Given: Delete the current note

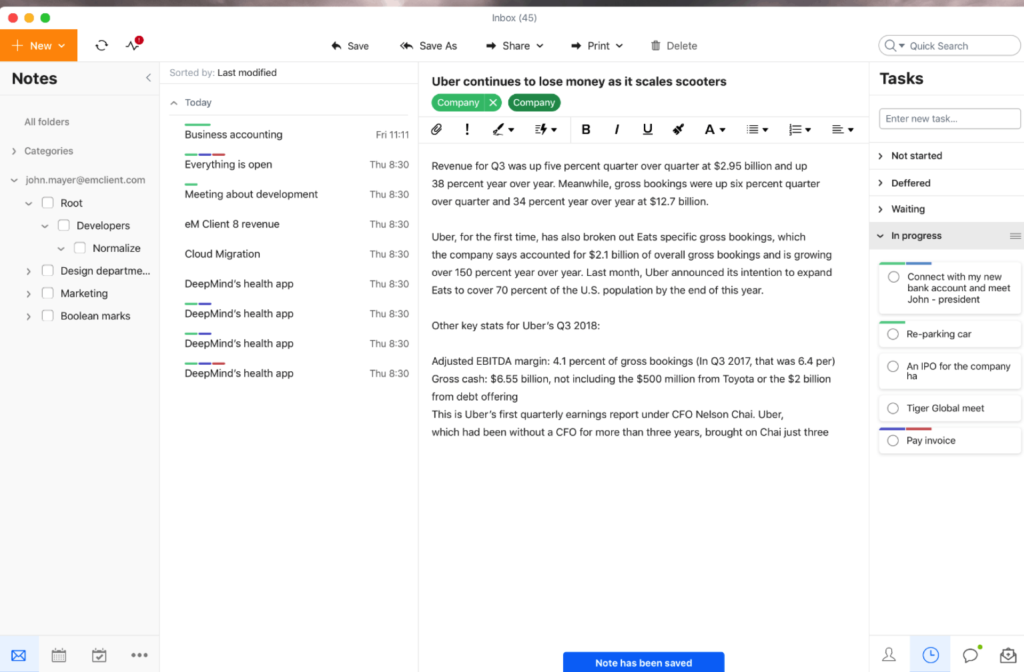Looking at the screenshot, I should (x=674, y=46).
